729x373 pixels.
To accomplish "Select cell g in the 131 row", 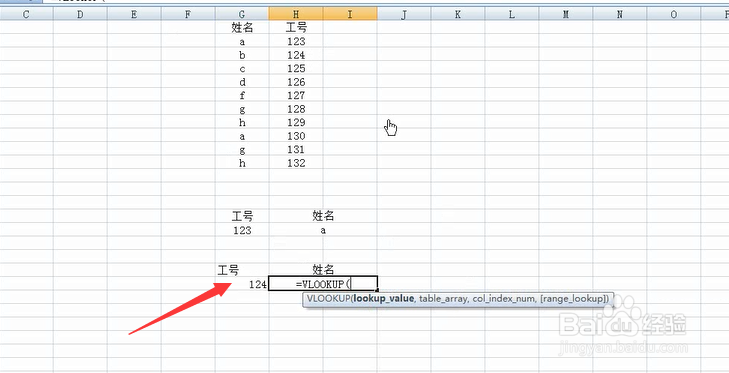I will pyautogui.click(x=242, y=150).
